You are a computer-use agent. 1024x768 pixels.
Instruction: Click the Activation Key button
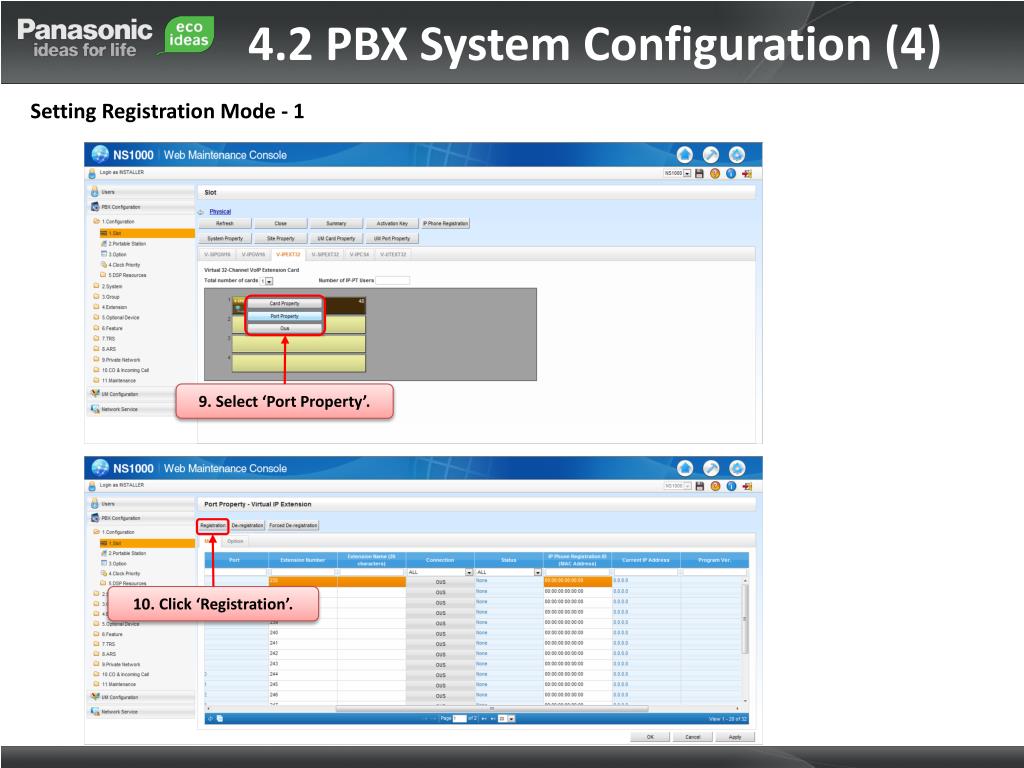(x=392, y=223)
